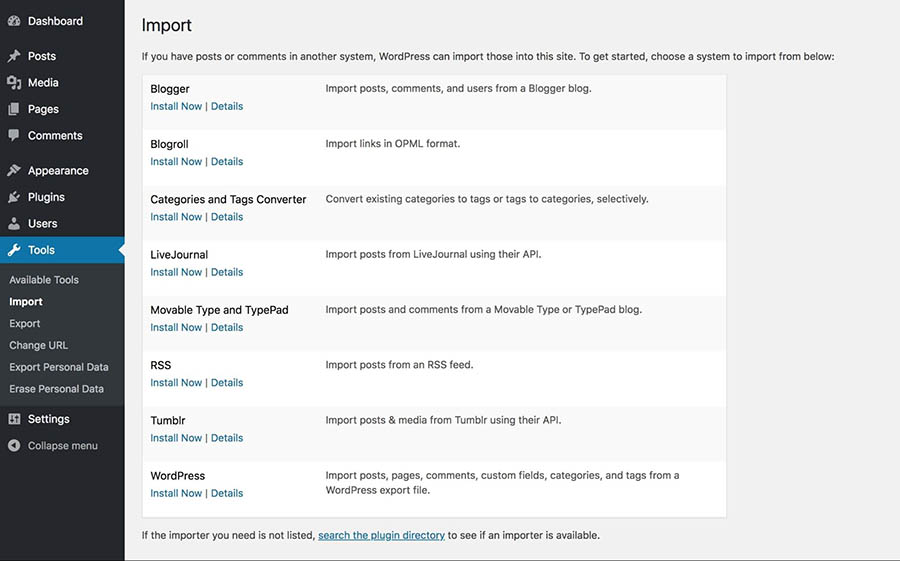View Details for Categories and Tags Converter
The image size is (900, 561).
(x=227, y=216)
